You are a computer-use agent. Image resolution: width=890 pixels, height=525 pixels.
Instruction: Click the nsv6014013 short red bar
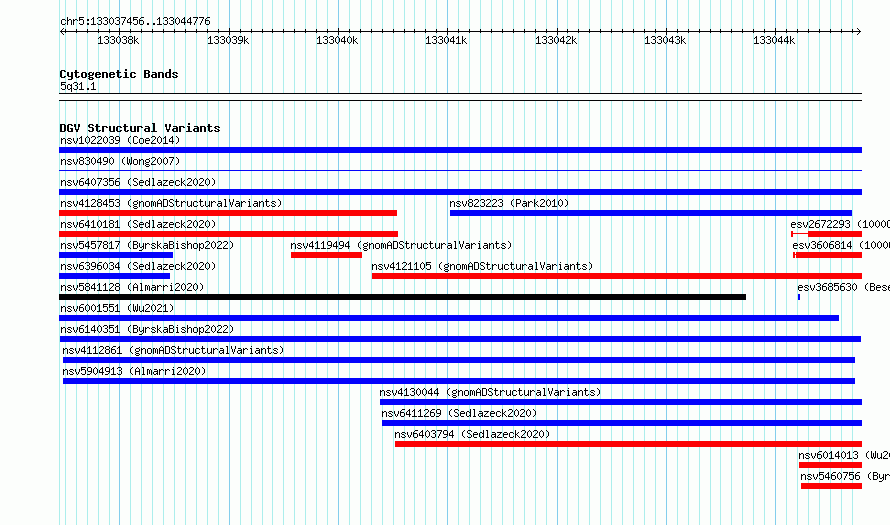pyautogui.click(x=830, y=465)
